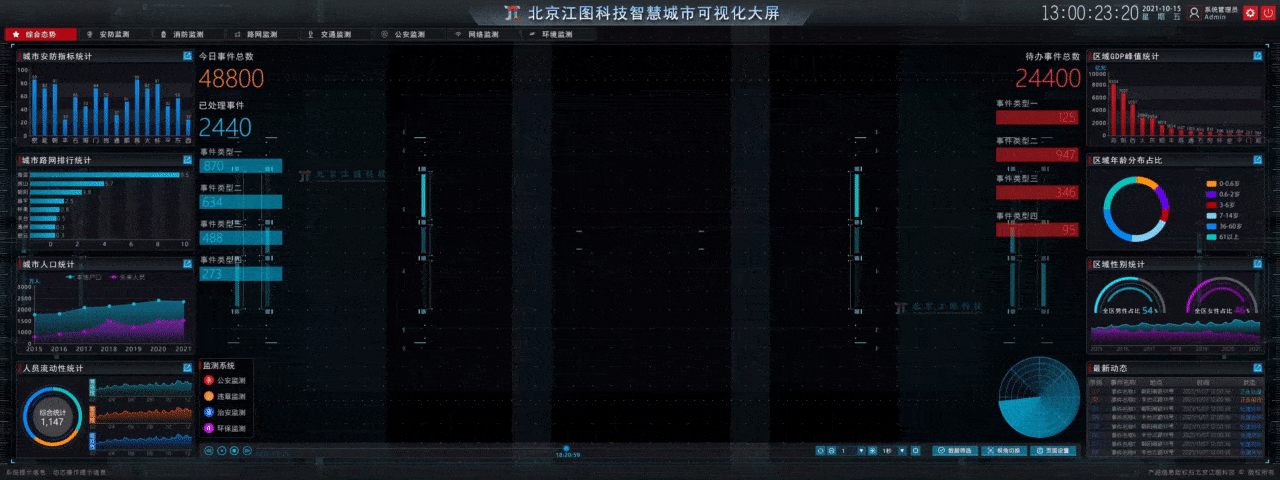Click the timeline marker at 18:20:39
This screenshot has height=480, width=1280.
pos(567,449)
